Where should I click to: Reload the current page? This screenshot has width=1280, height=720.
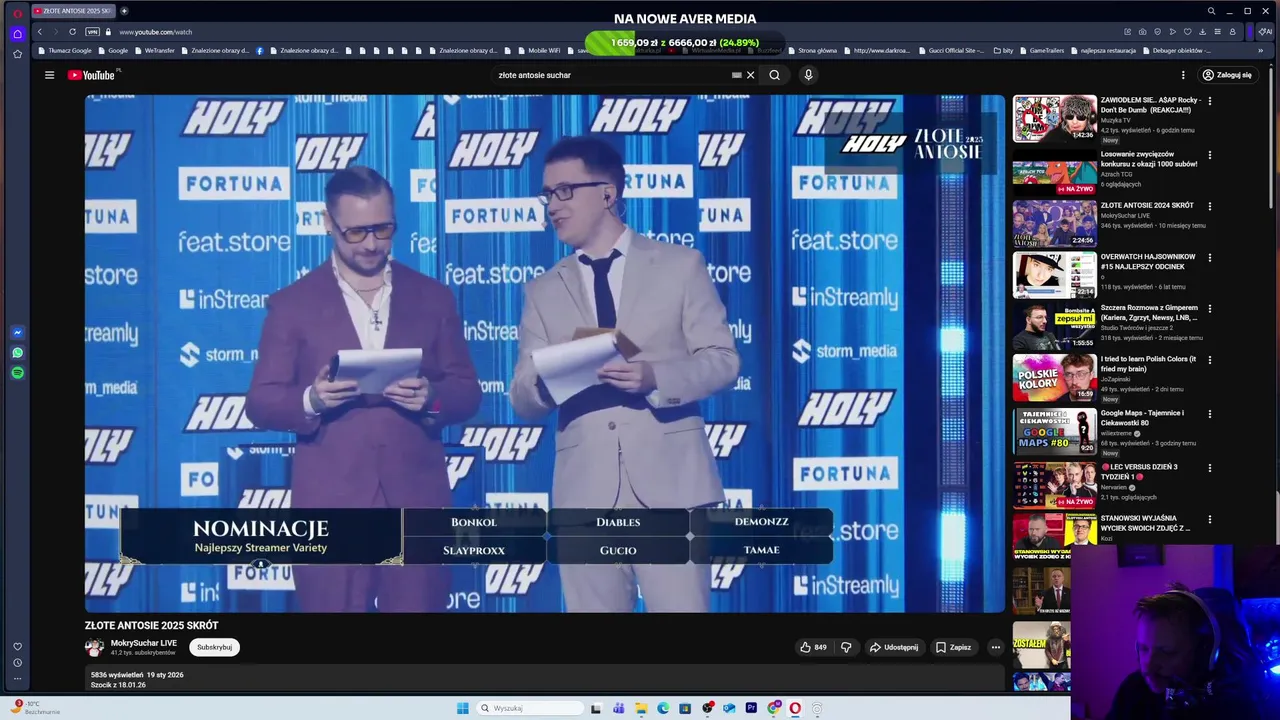72,32
